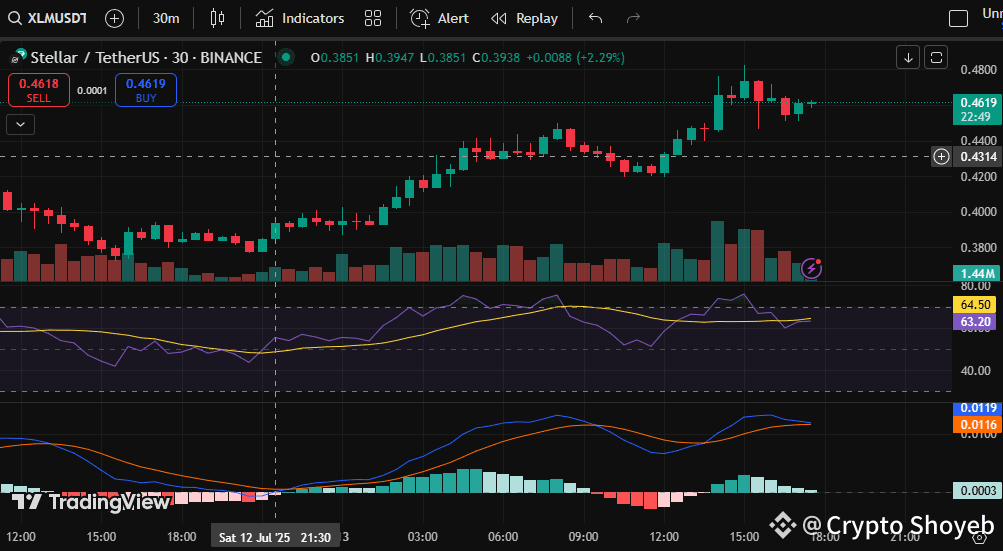This screenshot has width=1003, height=551.
Task: Expand the indicator legend chevron
Action: [21, 124]
